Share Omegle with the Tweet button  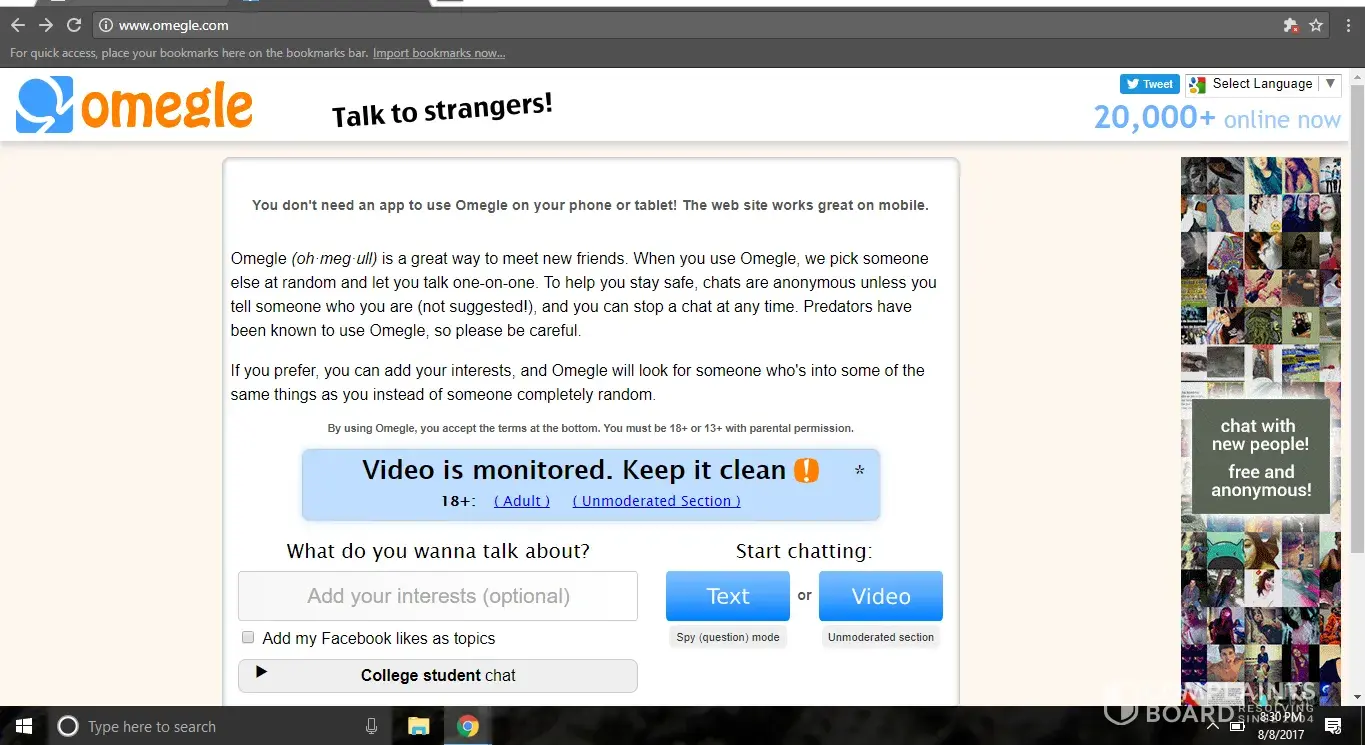[1150, 84]
